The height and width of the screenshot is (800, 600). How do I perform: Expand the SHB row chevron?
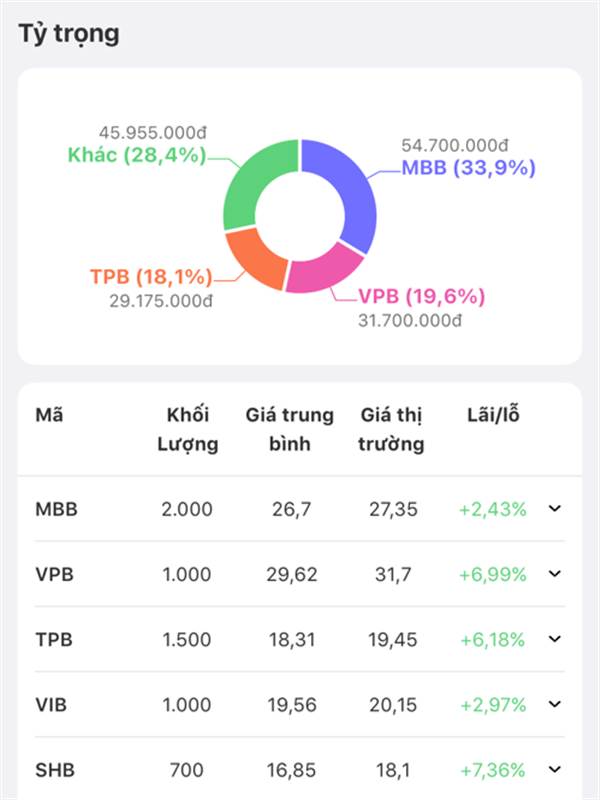[555, 770]
